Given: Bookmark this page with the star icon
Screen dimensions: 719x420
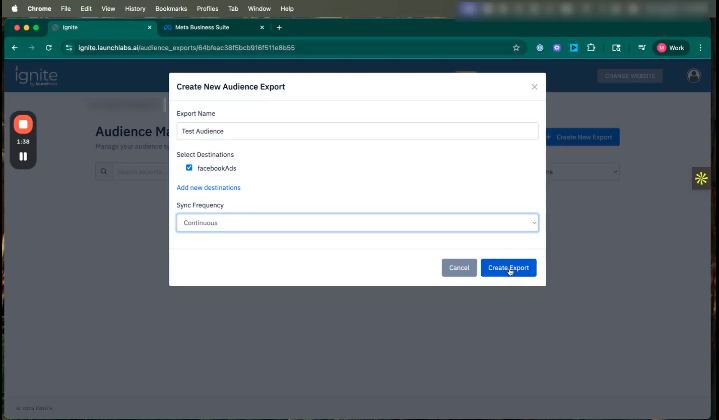Looking at the screenshot, I should 516,47.
